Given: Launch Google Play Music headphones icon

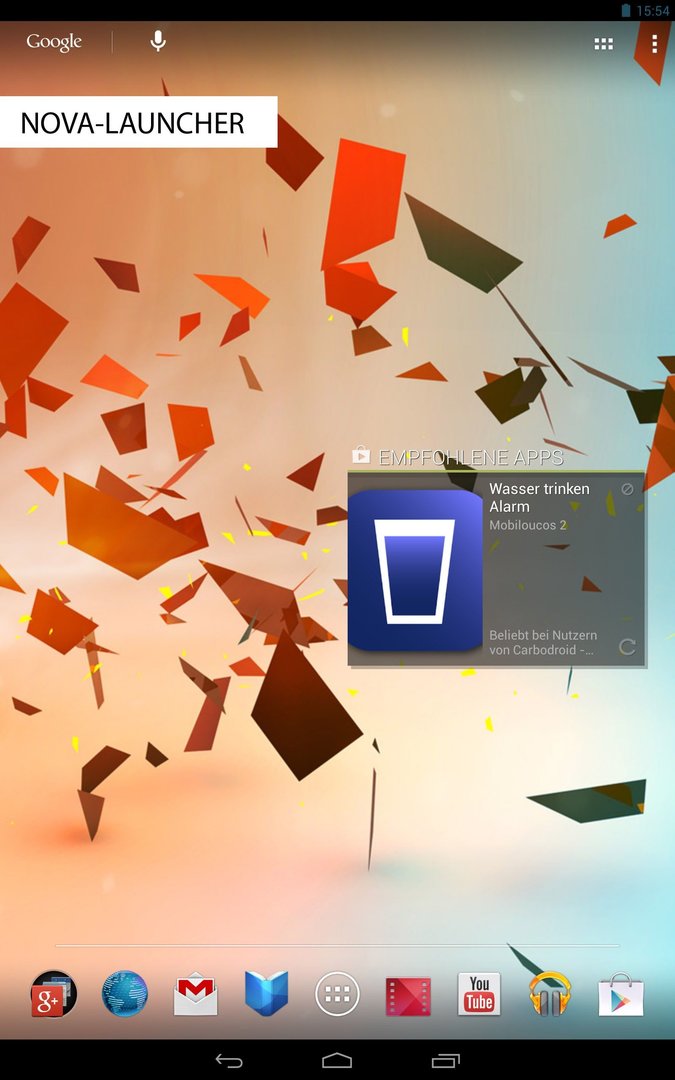Looking at the screenshot, I should pyautogui.click(x=550, y=993).
